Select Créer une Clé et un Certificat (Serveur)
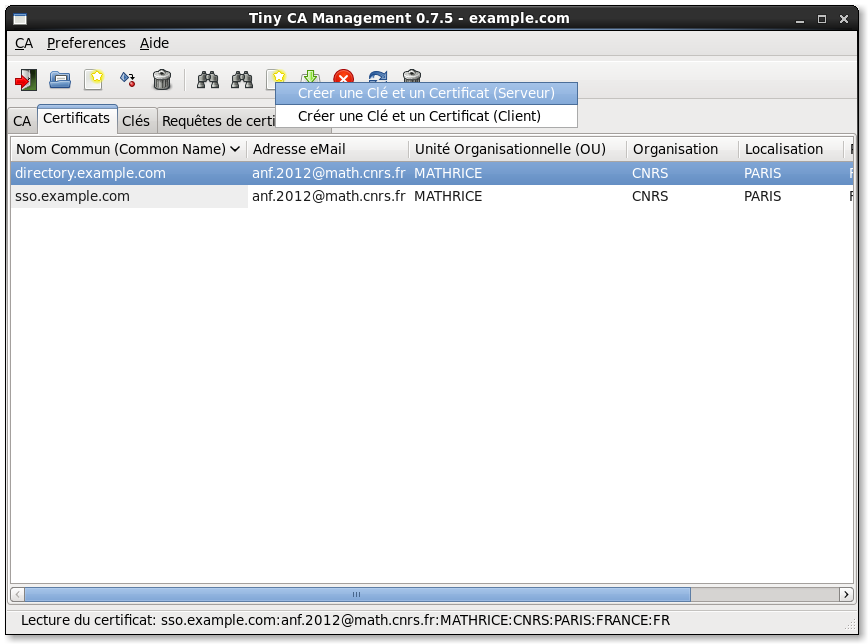 tap(426, 93)
